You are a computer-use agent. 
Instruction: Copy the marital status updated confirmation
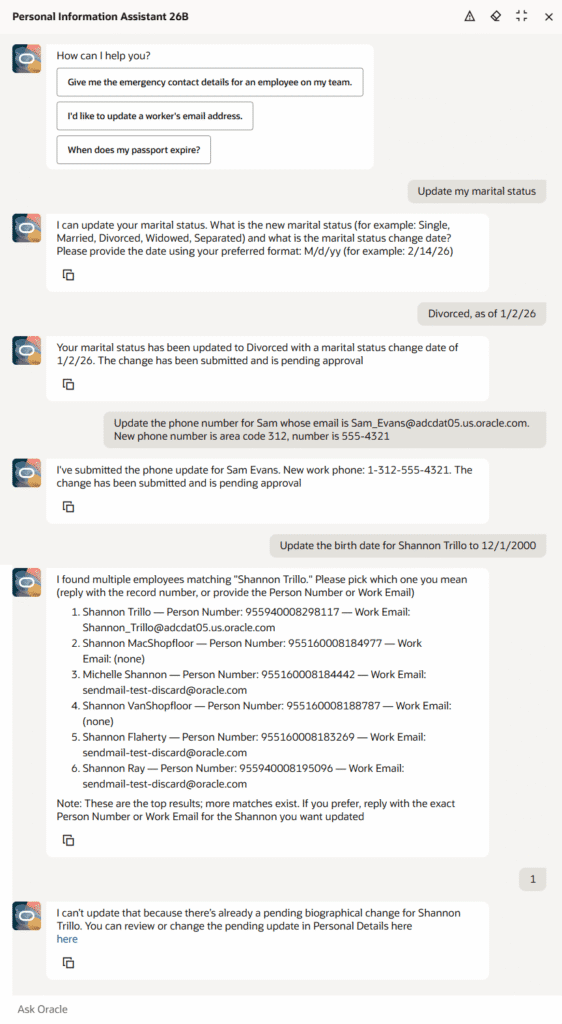[x=68, y=384]
